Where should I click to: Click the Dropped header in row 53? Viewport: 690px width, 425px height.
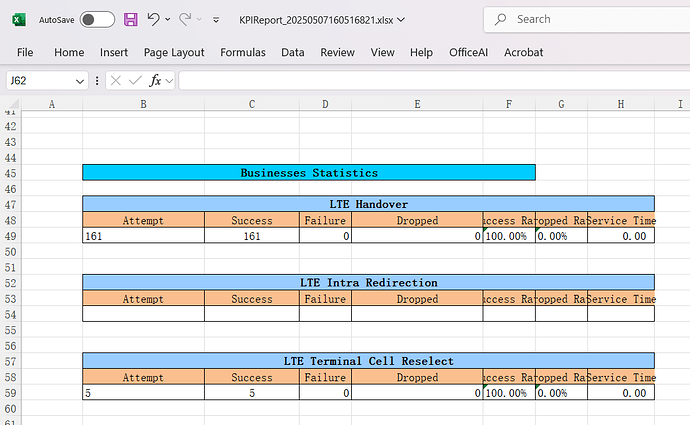pos(417,299)
